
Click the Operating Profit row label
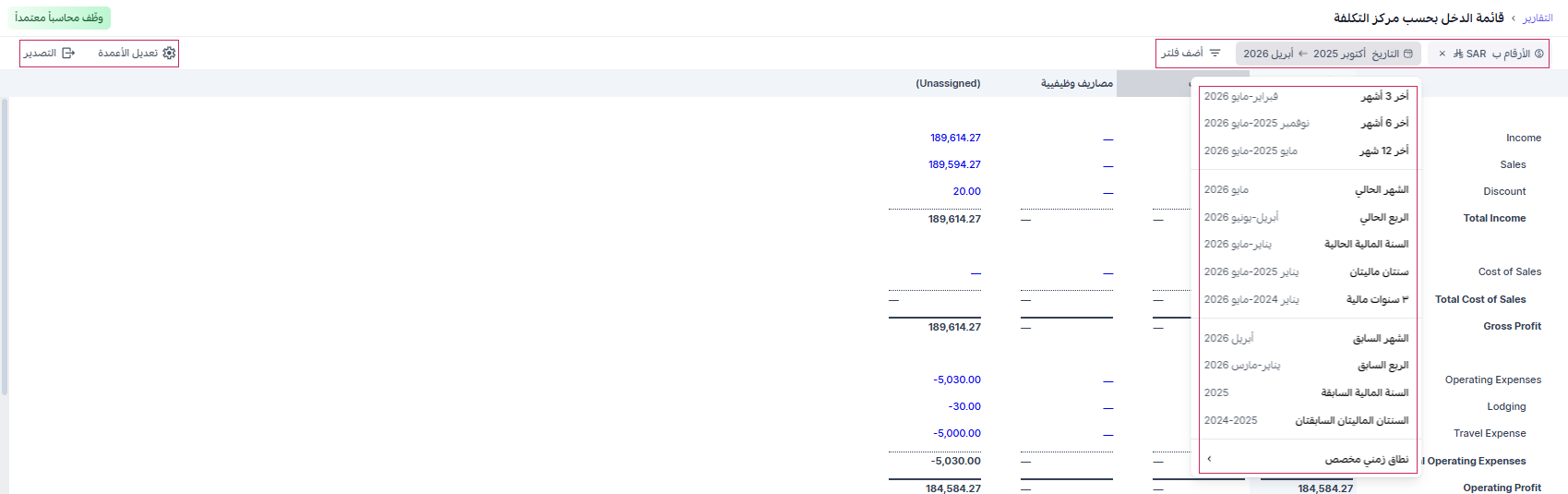[x=1502, y=488]
